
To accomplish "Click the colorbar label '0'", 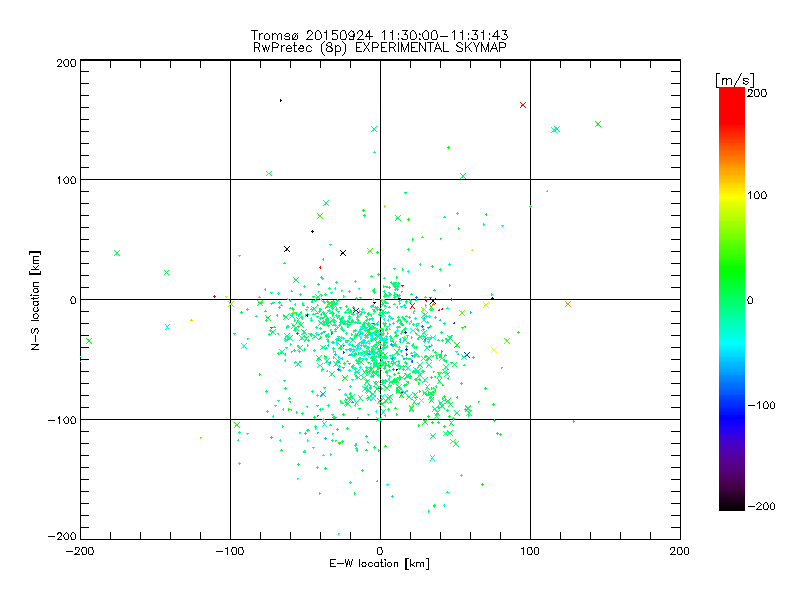I will pos(750,300).
